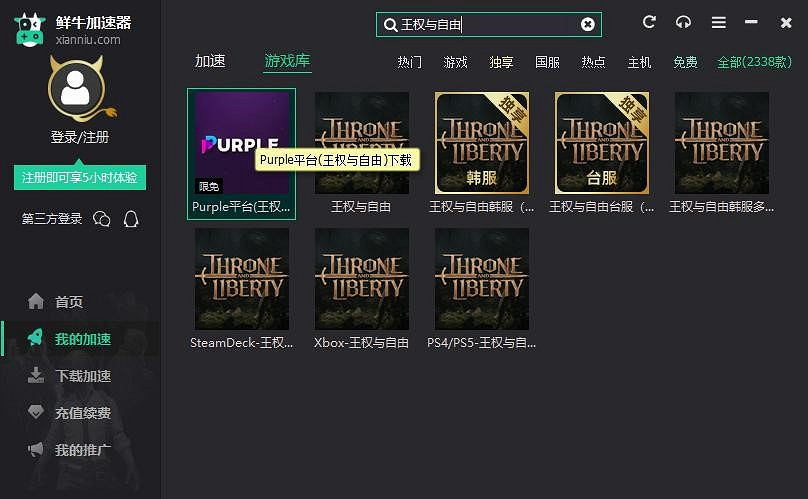Image resolution: width=808 pixels, height=499 pixels.
Task: Click the 注册即可享5小时体验 button
Action: 80,178
